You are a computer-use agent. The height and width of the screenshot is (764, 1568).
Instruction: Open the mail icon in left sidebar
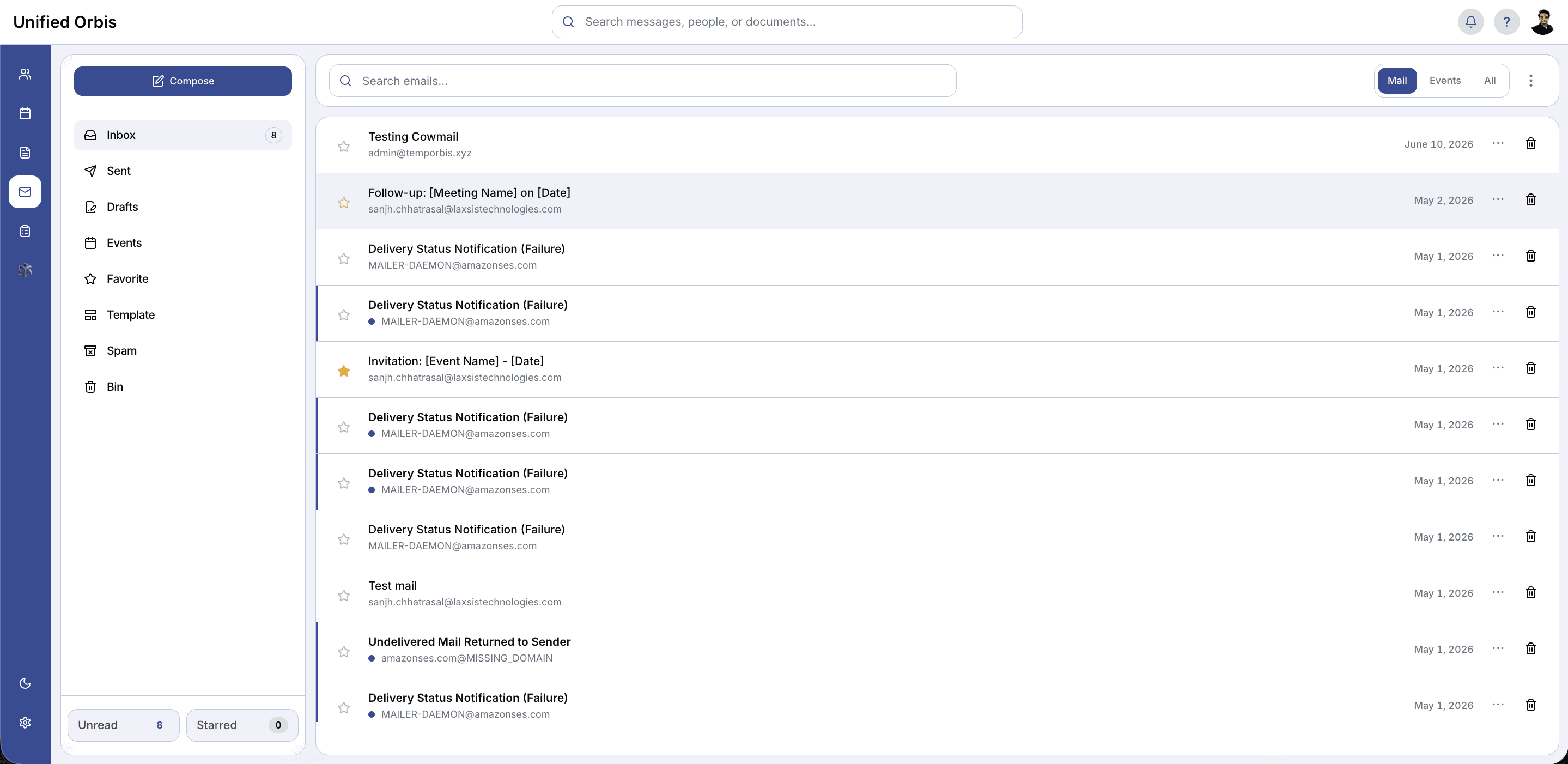[x=25, y=192]
